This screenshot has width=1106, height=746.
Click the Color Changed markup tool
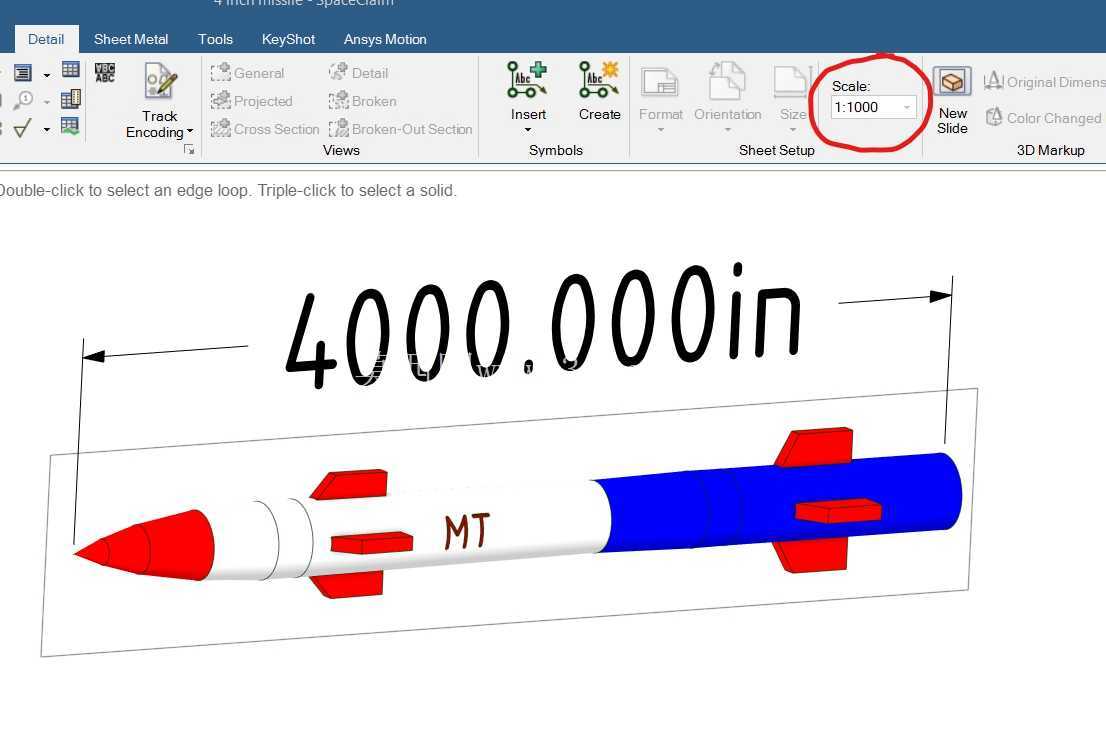coord(1043,118)
